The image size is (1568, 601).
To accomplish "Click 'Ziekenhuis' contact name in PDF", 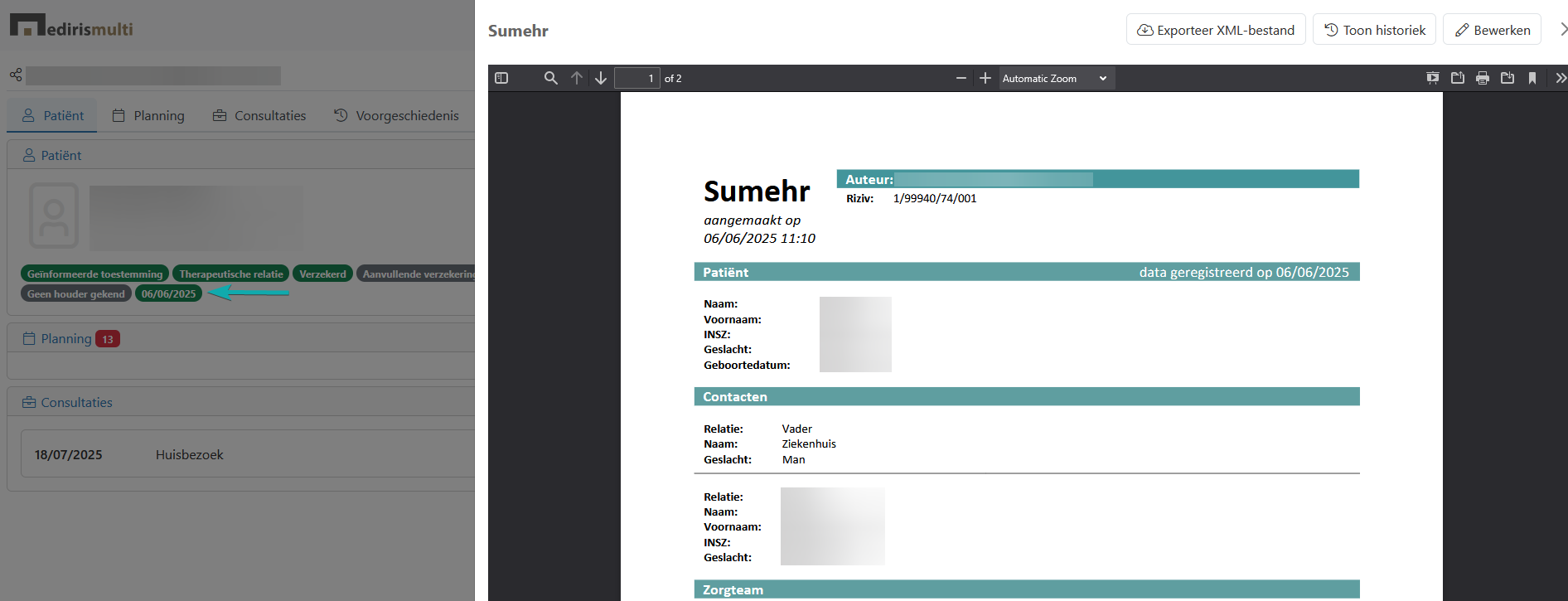I will pyautogui.click(x=809, y=444).
